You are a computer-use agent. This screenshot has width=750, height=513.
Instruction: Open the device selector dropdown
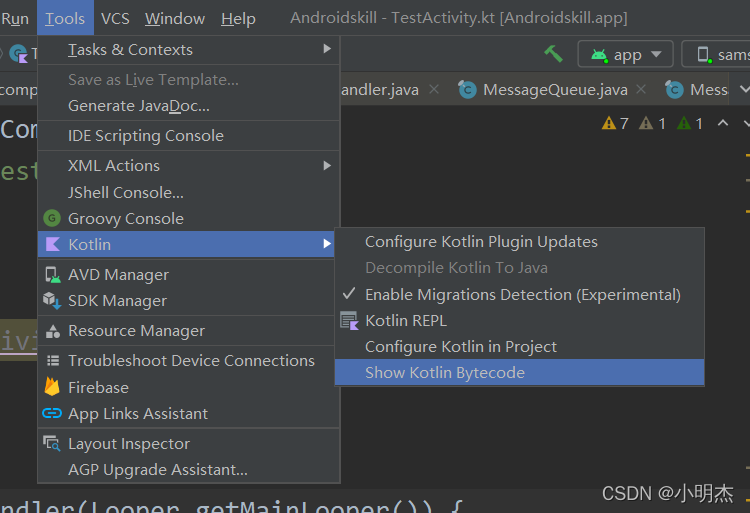coord(716,54)
